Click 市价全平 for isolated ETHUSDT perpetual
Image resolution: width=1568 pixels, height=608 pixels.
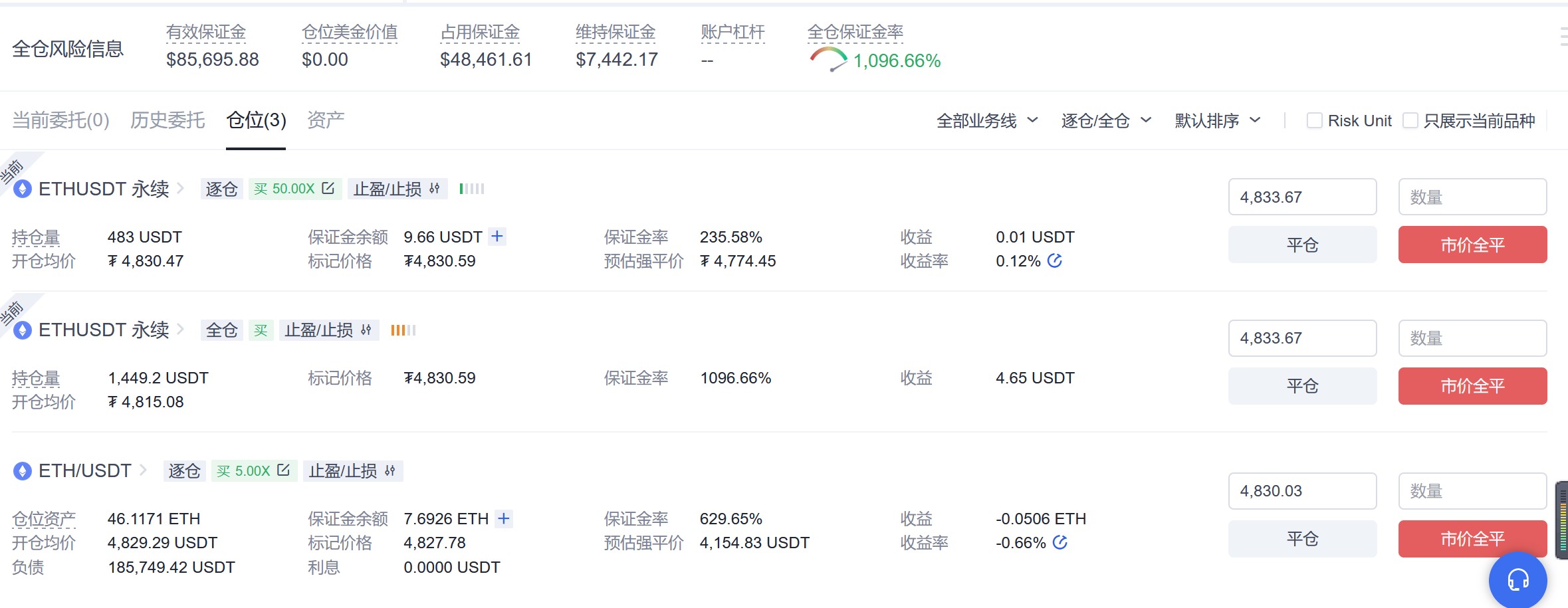tap(1472, 245)
